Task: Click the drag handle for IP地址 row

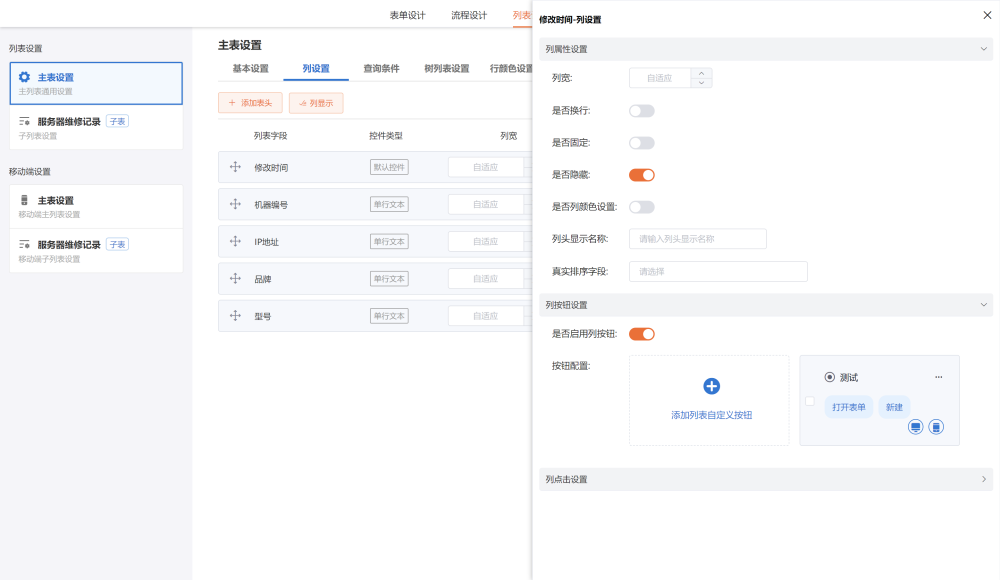Action: pos(236,241)
